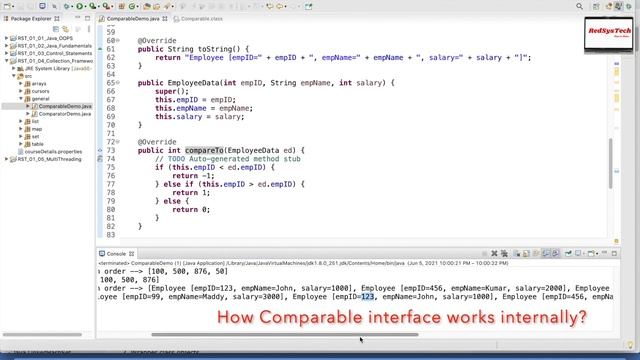Toggle Word Wrap in Console toolbar
640x360 pixels.
pos(536,253)
